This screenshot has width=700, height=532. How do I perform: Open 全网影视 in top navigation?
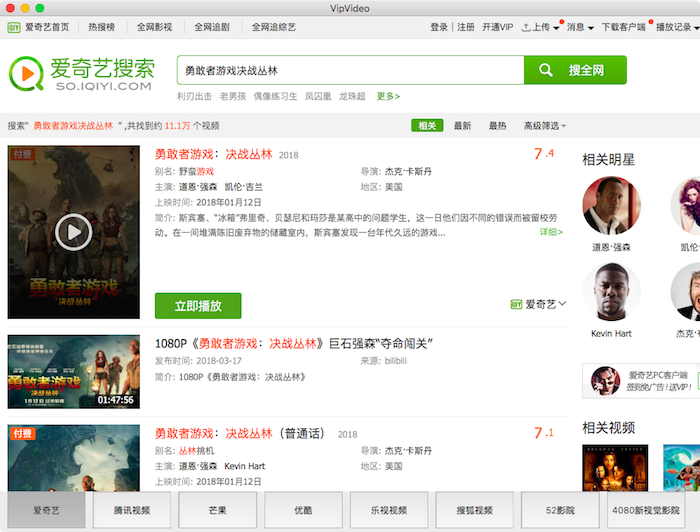point(154,27)
